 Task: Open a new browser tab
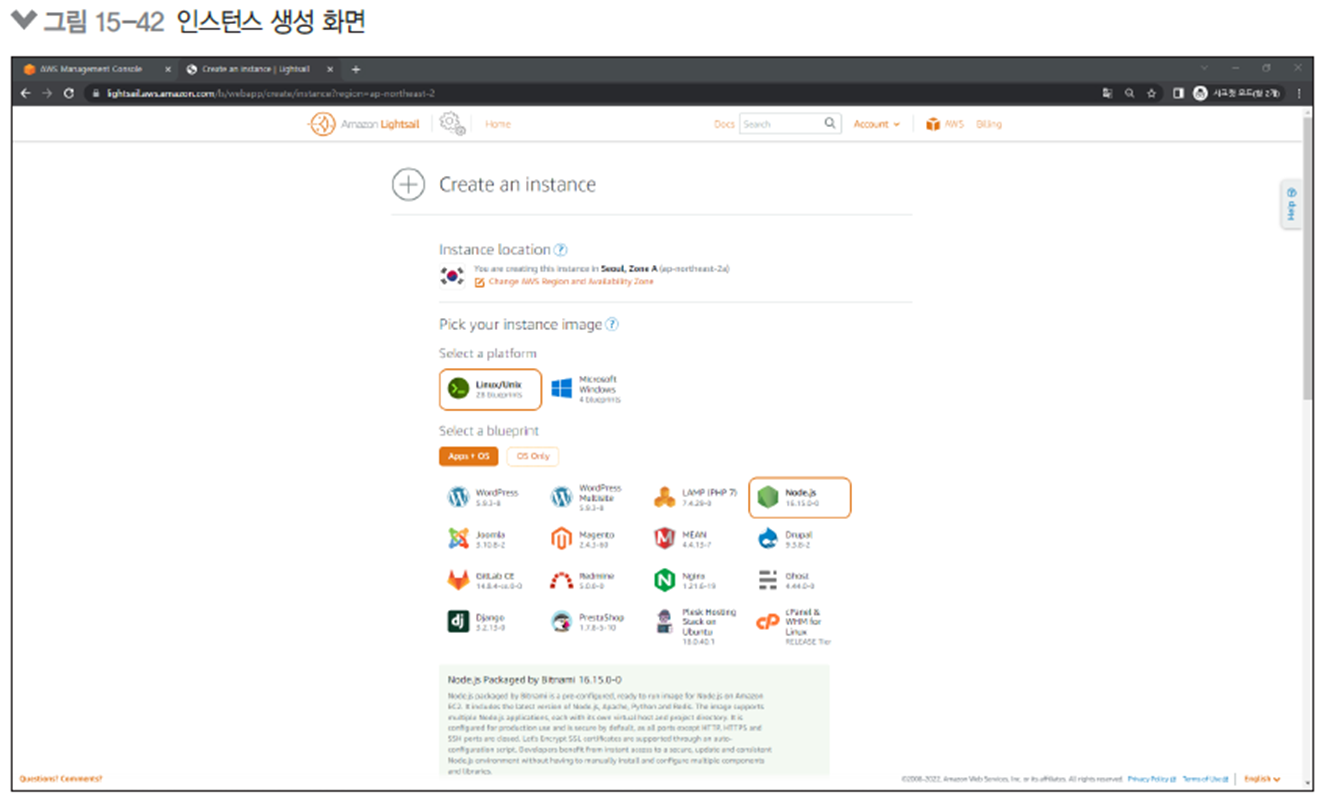pyautogui.click(x=355, y=69)
